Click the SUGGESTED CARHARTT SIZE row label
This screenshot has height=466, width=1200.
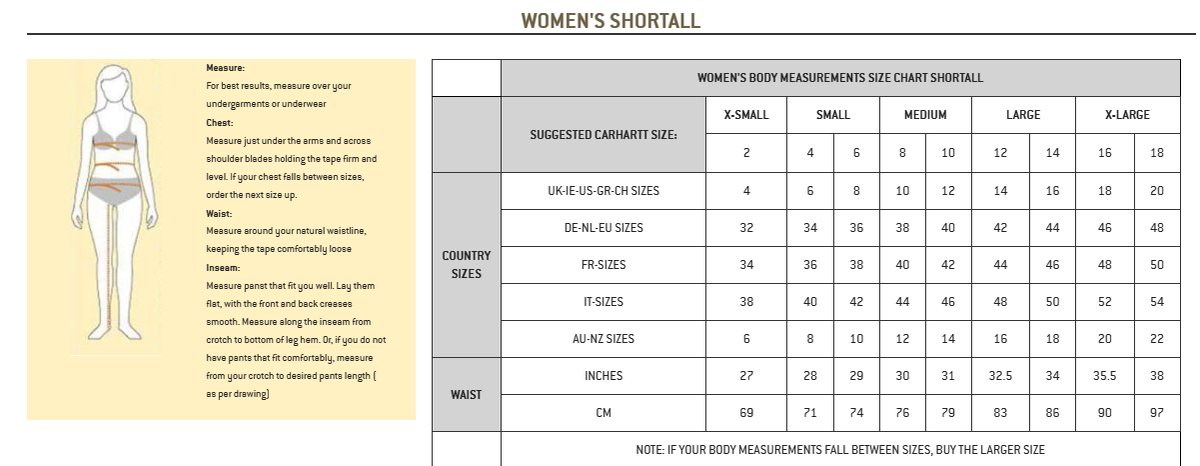pos(603,134)
